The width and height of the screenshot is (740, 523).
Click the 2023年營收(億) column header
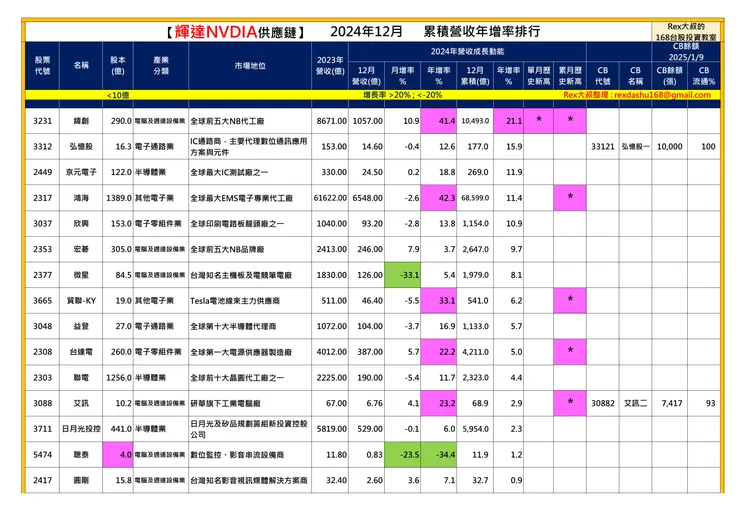click(330, 66)
